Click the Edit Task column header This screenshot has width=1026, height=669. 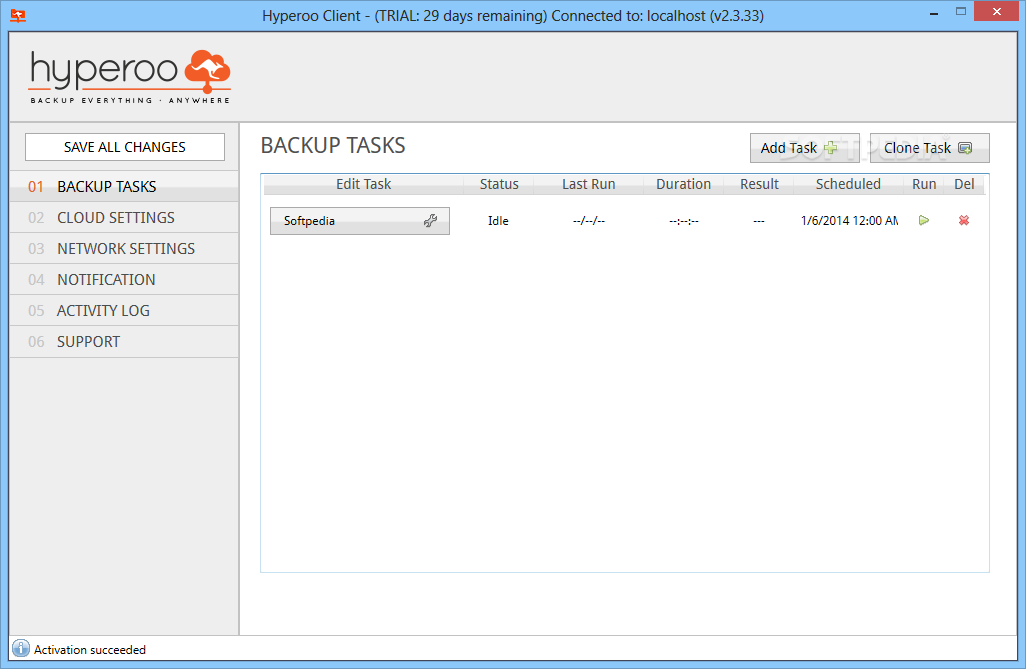[x=363, y=185]
